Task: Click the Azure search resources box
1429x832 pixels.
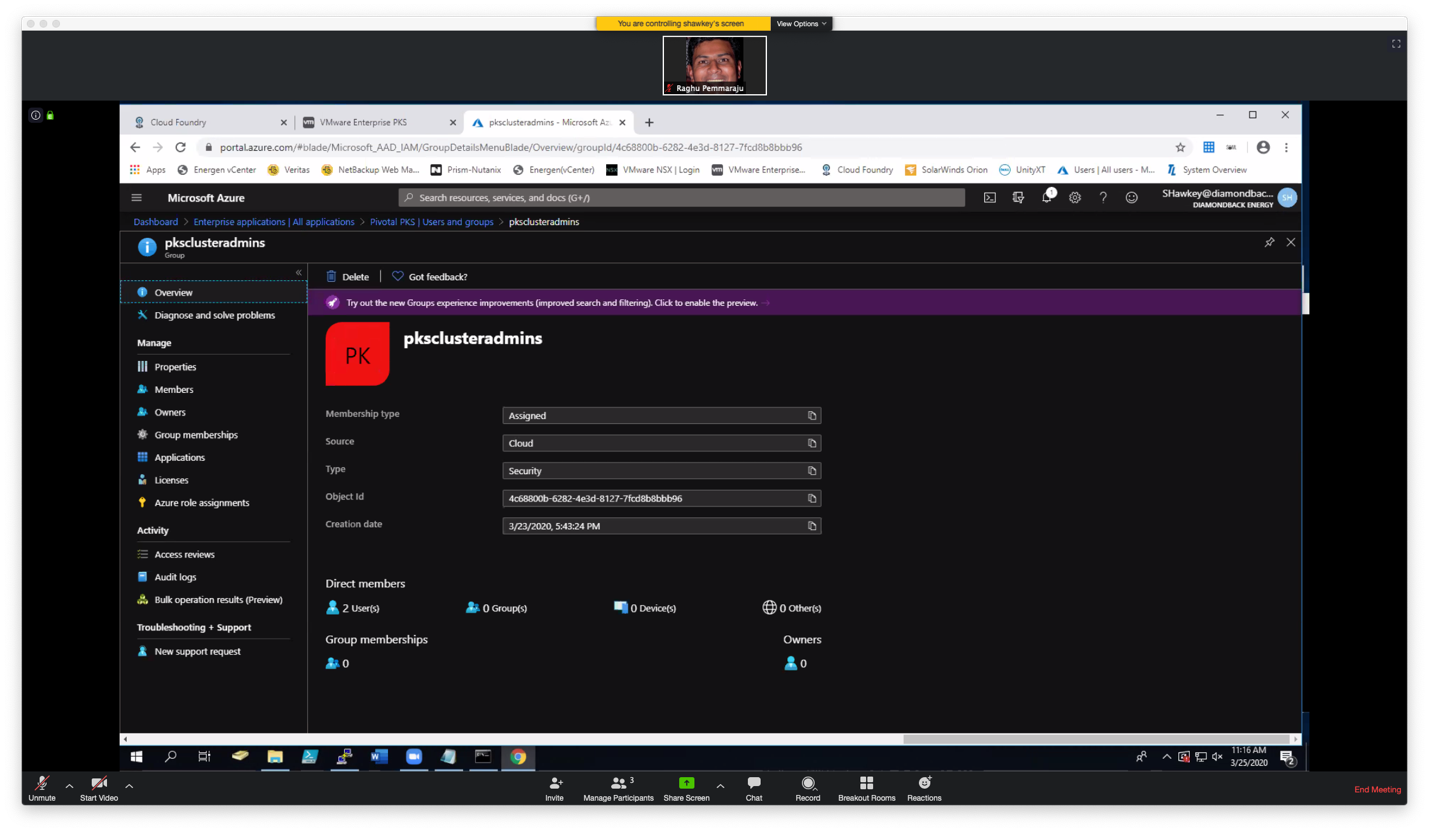Action: 681,198
